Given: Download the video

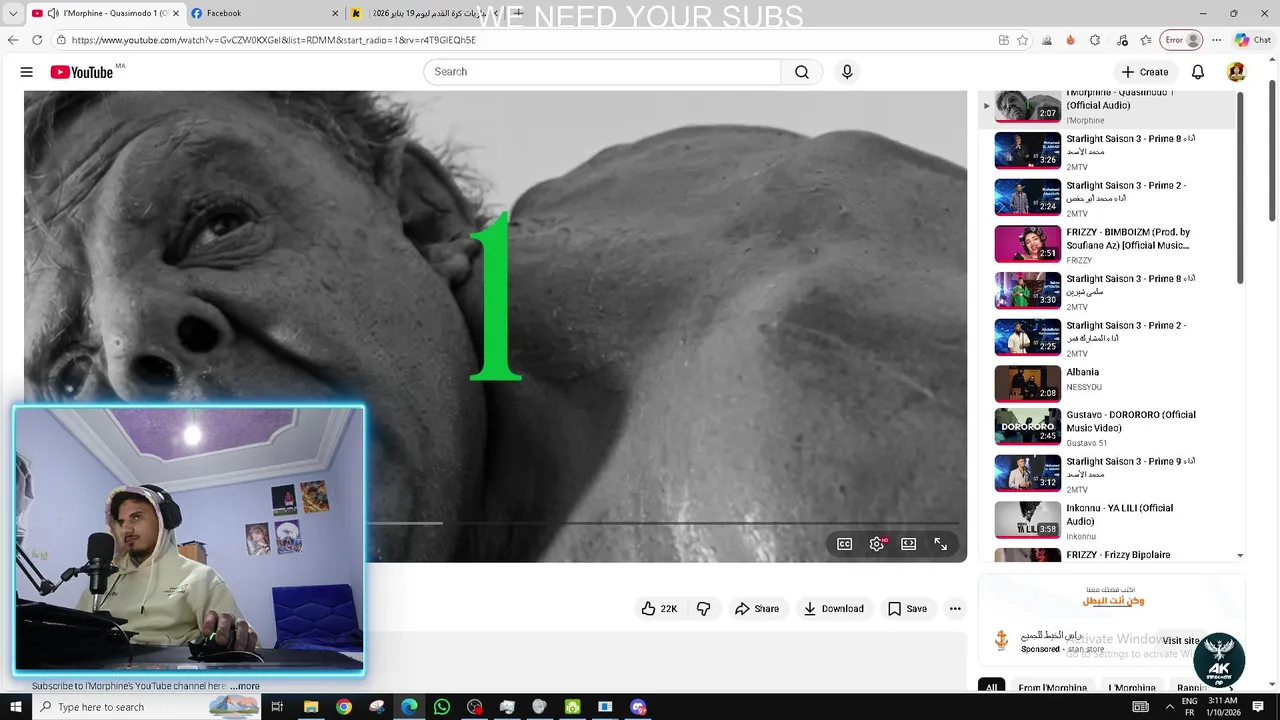Looking at the screenshot, I should pos(834,608).
